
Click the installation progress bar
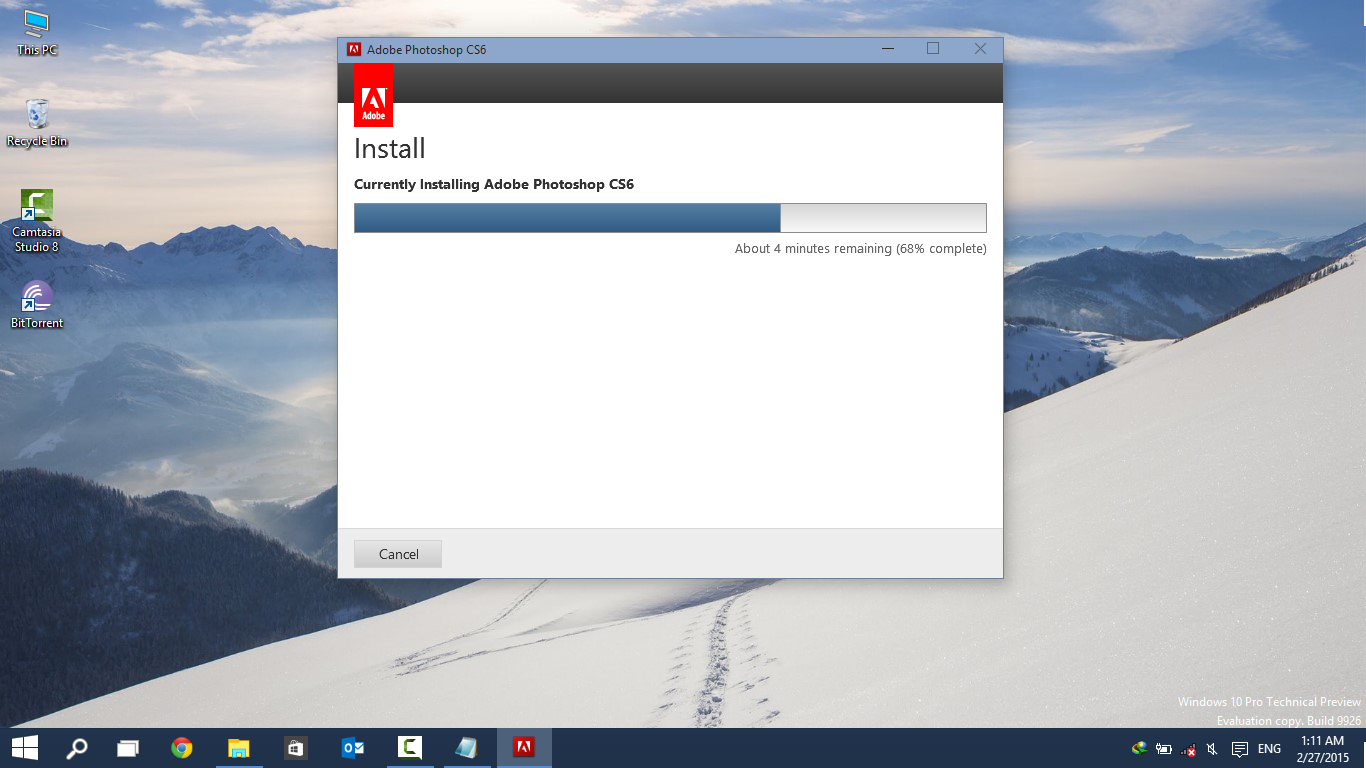point(670,218)
